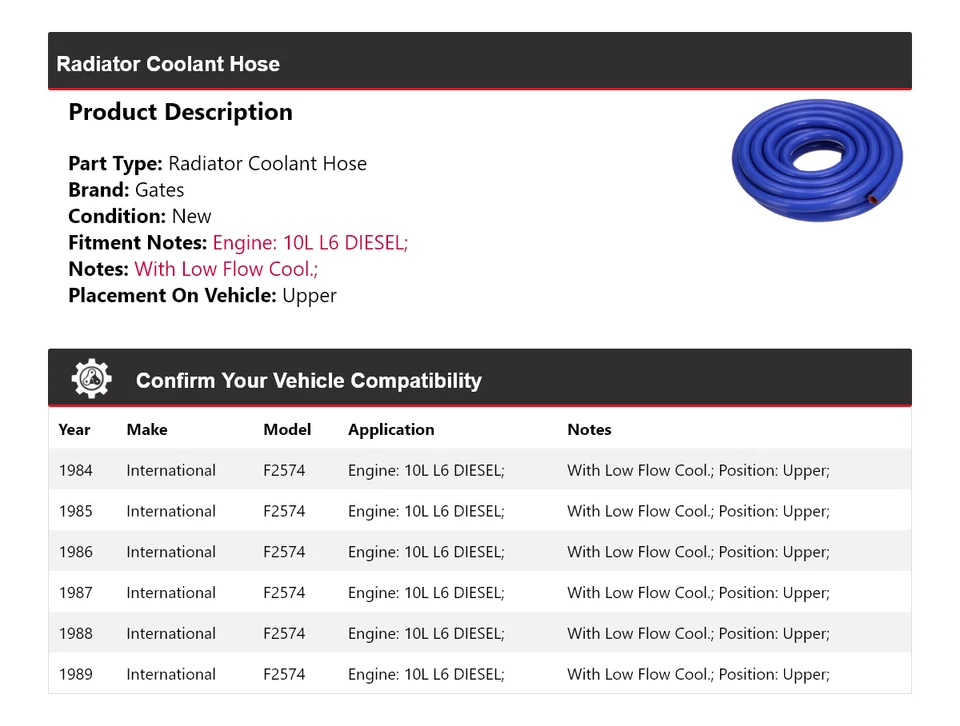Click the Model column header
The height and width of the screenshot is (726, 960).
(x=287, y=430)
